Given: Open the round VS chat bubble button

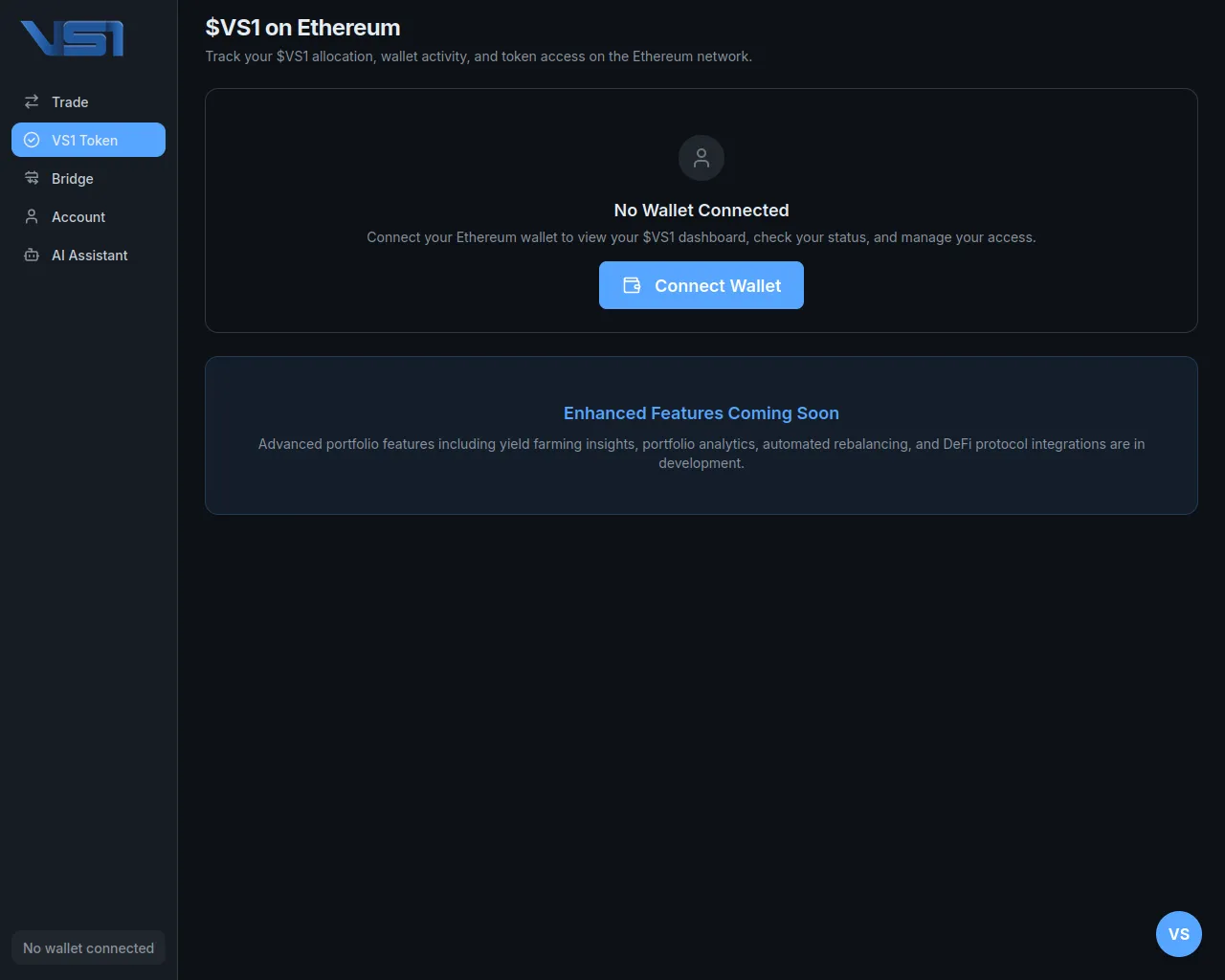Looking at the screenshot, I should pos(1178,934).
